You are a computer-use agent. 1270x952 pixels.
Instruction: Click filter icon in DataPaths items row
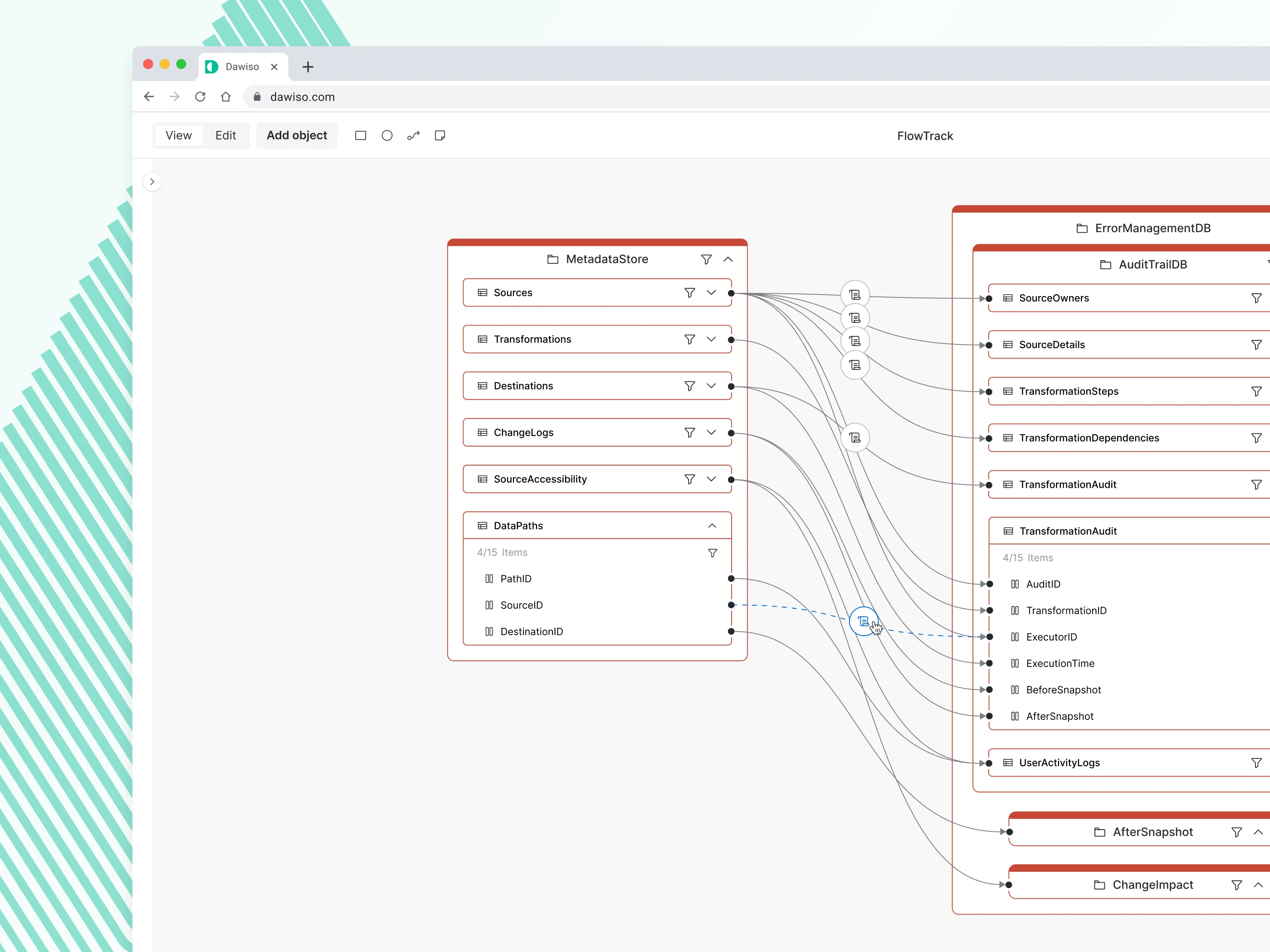712,553
